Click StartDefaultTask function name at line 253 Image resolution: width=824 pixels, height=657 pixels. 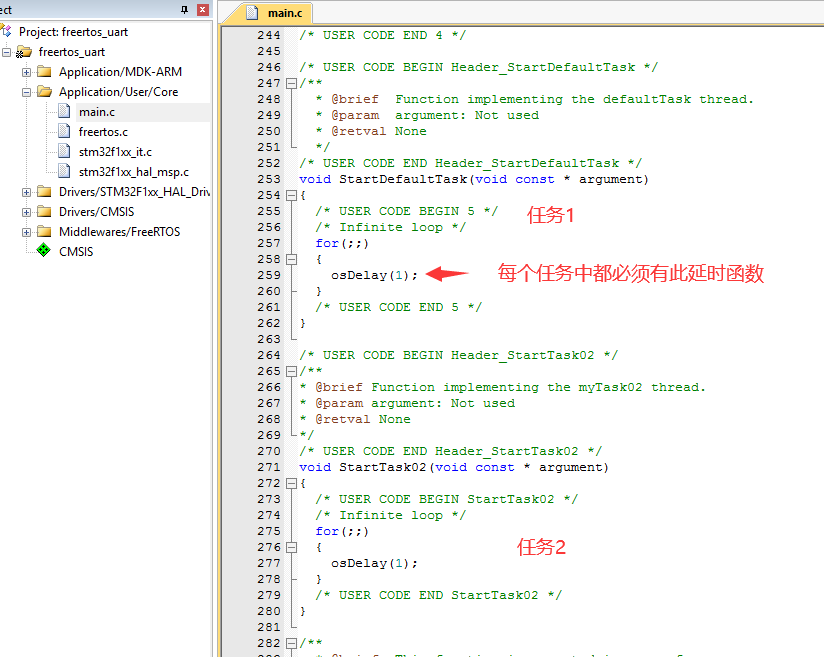click(403, 179)
